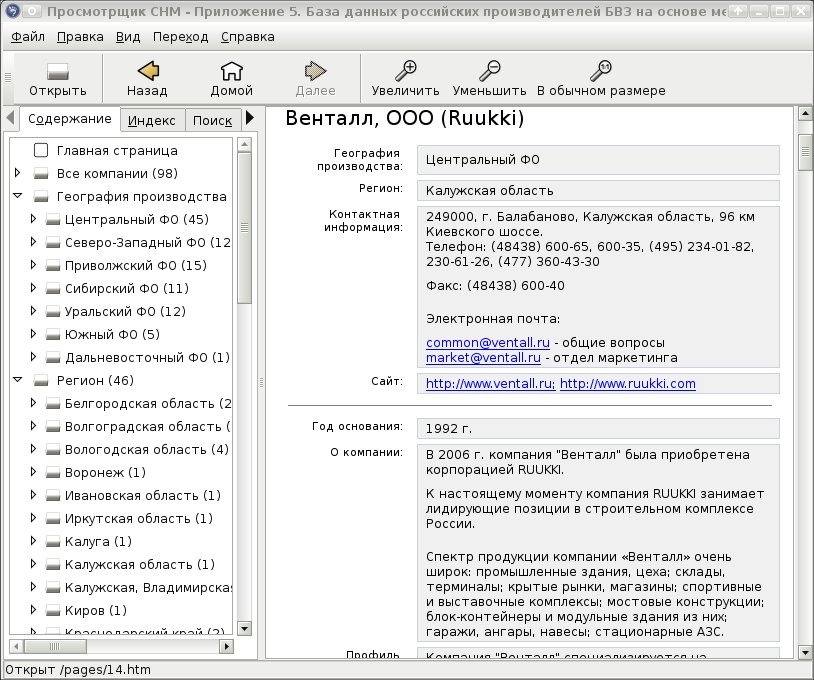Expand Центральный ФО (45) node

click(x=33, y=219)
